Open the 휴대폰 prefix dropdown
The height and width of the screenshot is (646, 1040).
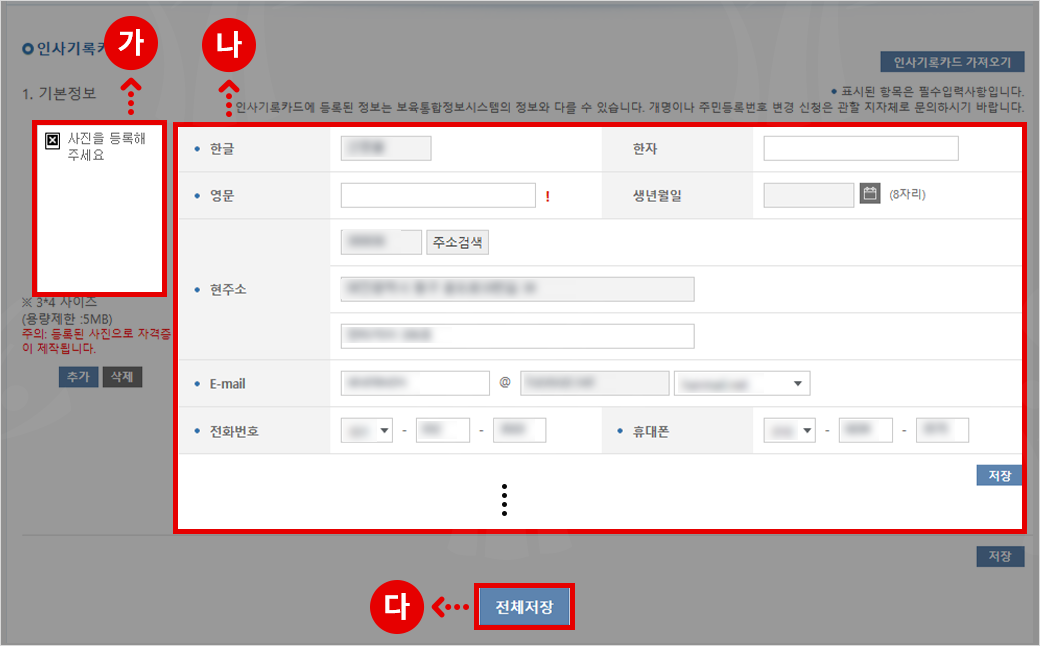coord(789,431)
